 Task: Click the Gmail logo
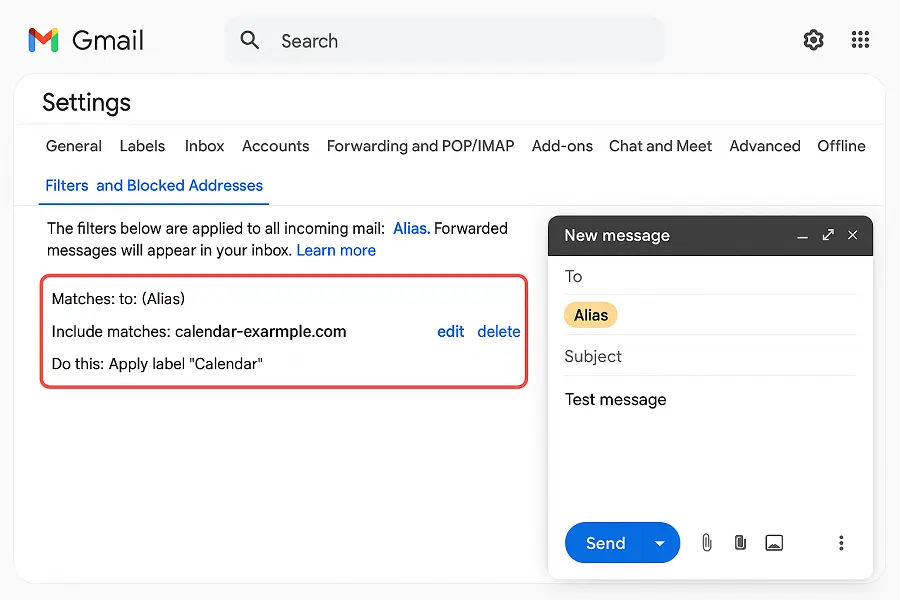86,40
